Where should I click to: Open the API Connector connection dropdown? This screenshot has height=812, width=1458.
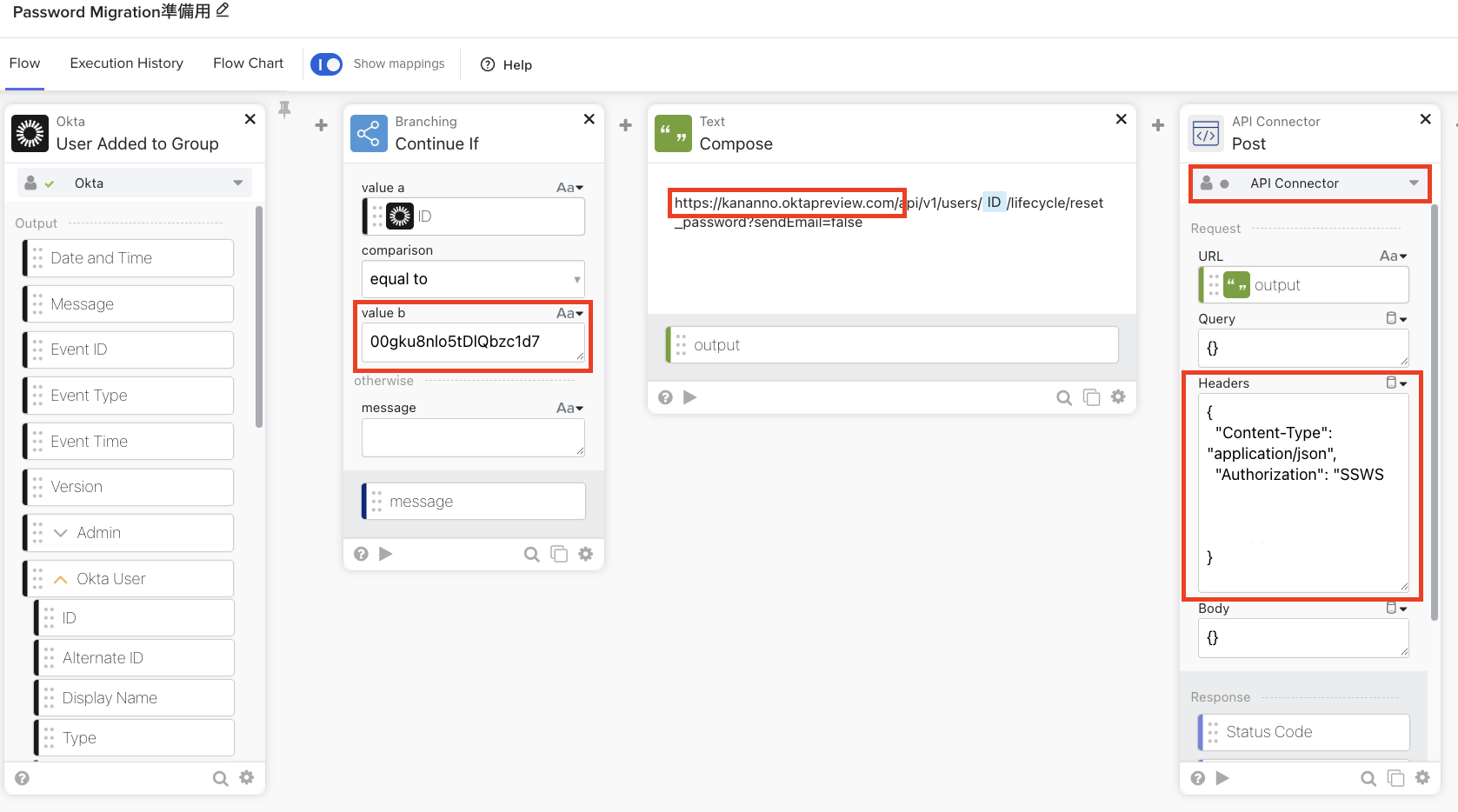[x=1309, y=183]
